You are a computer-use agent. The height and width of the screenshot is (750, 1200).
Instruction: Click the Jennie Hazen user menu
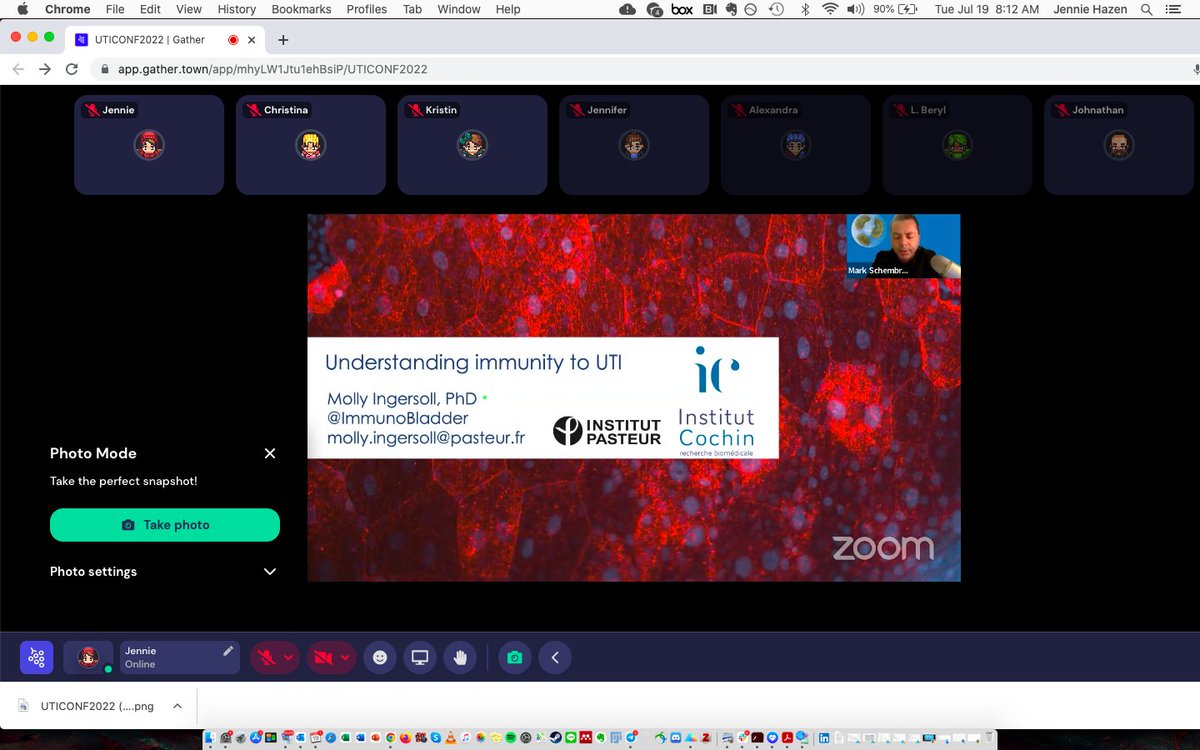[1089, 9]
